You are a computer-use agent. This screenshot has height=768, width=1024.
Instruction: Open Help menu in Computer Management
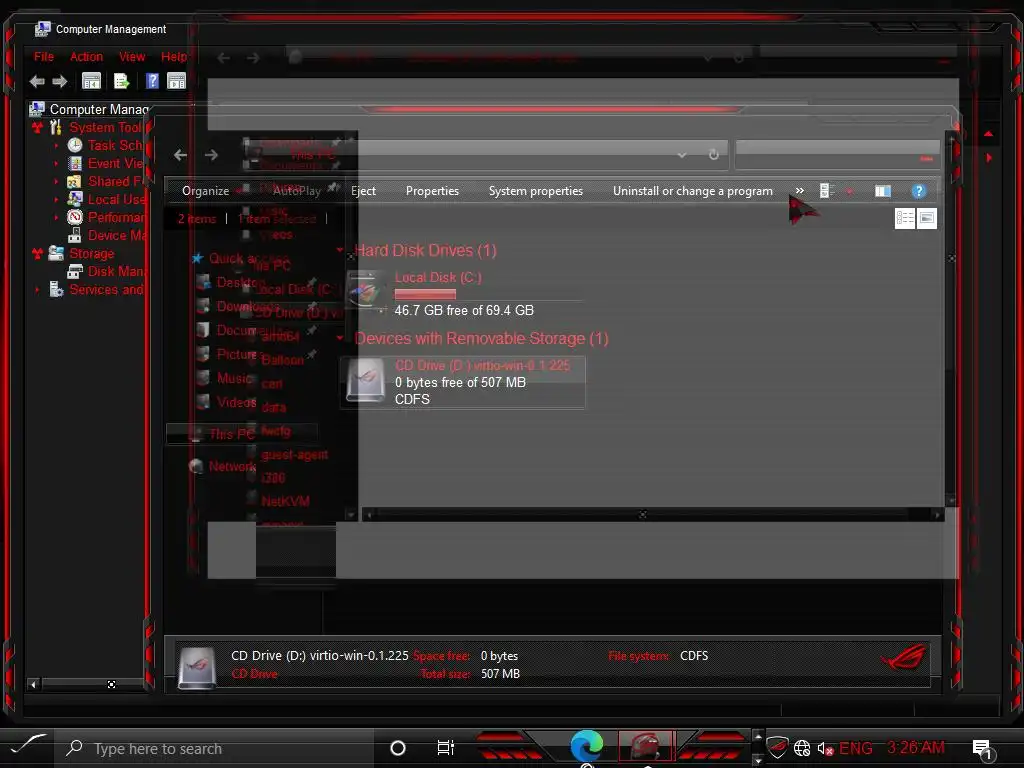(174, 57)
